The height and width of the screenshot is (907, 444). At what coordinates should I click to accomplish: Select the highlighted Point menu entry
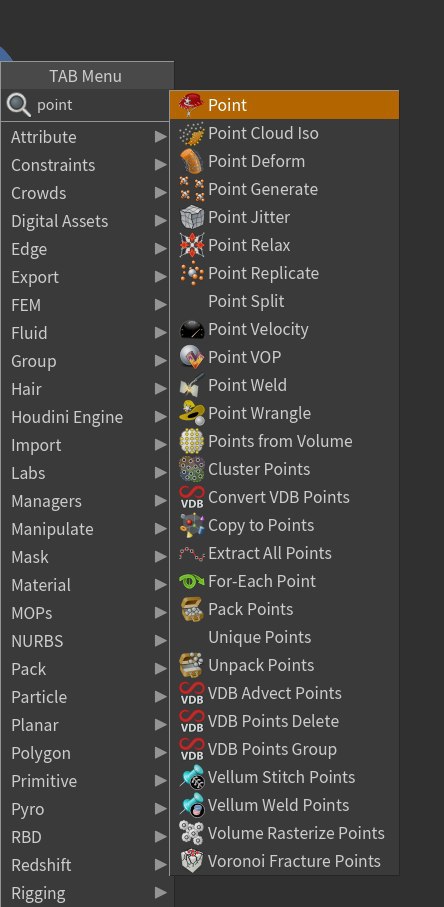284,105
